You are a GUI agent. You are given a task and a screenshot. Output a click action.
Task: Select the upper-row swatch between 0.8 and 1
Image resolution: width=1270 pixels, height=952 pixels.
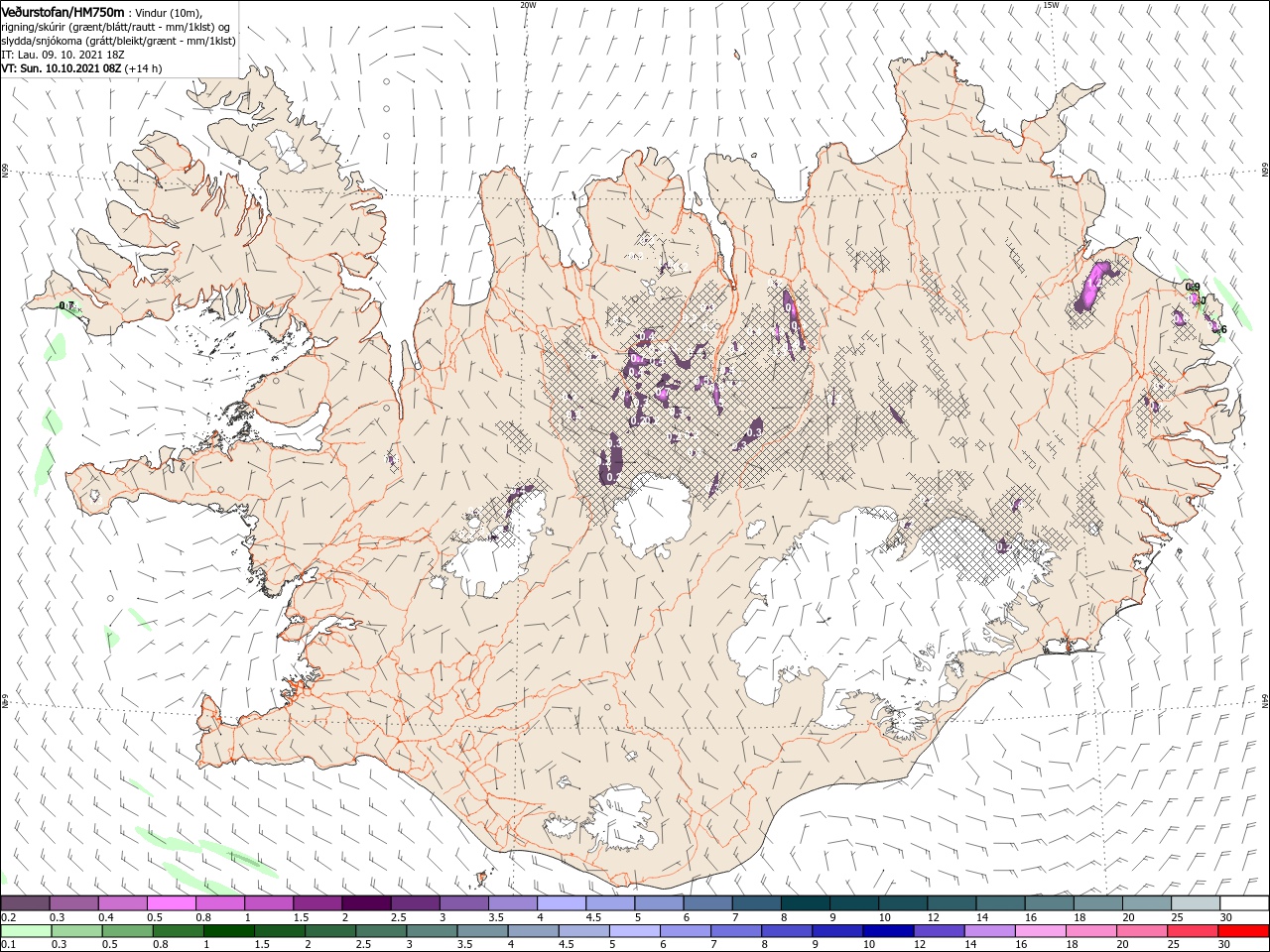219,903
